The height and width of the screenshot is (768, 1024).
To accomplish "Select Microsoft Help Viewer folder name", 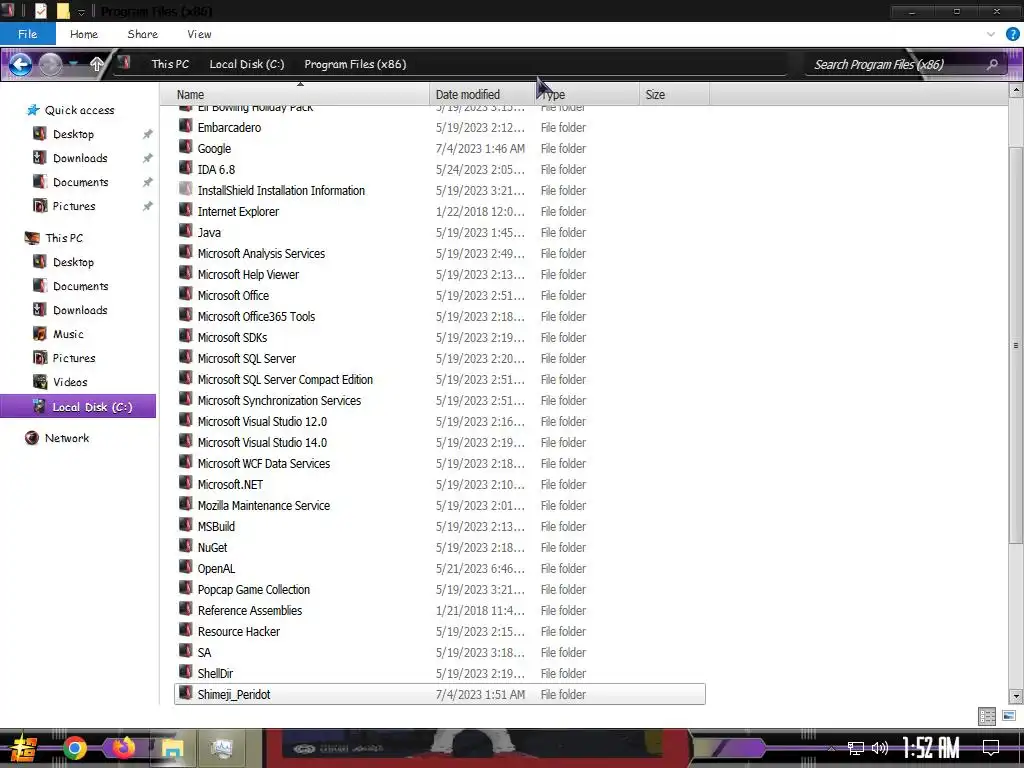I will pos(248,274).
